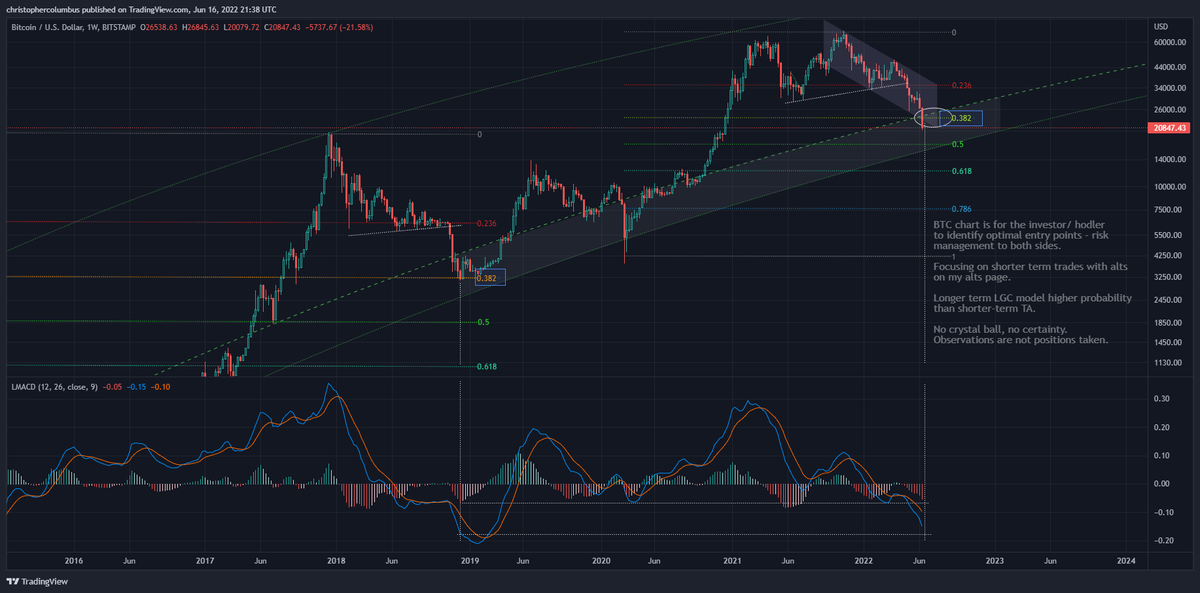Click annotation line 'BTC chart is for the investor/ hodler'
The height and width of the screenshot is (593, 1200).
tap(1019, 227)
